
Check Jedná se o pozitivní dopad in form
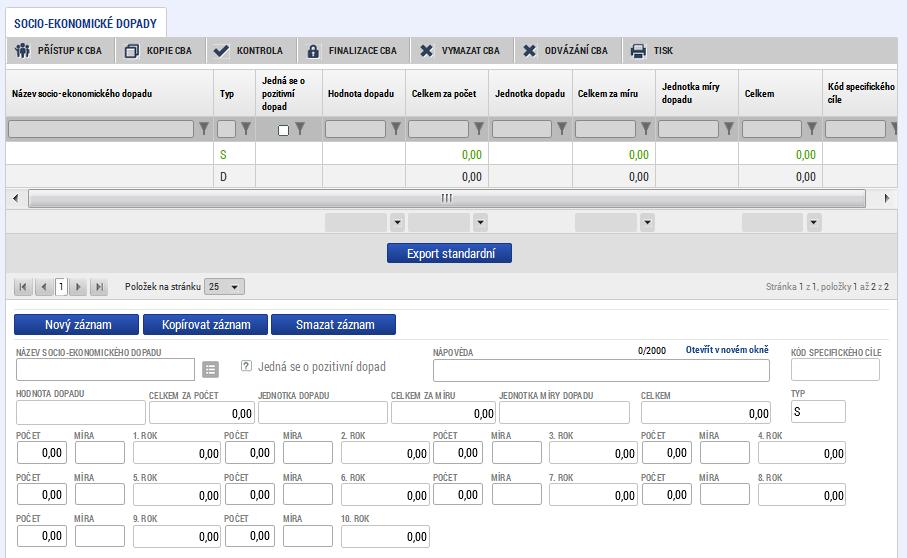tap(246, 366)
